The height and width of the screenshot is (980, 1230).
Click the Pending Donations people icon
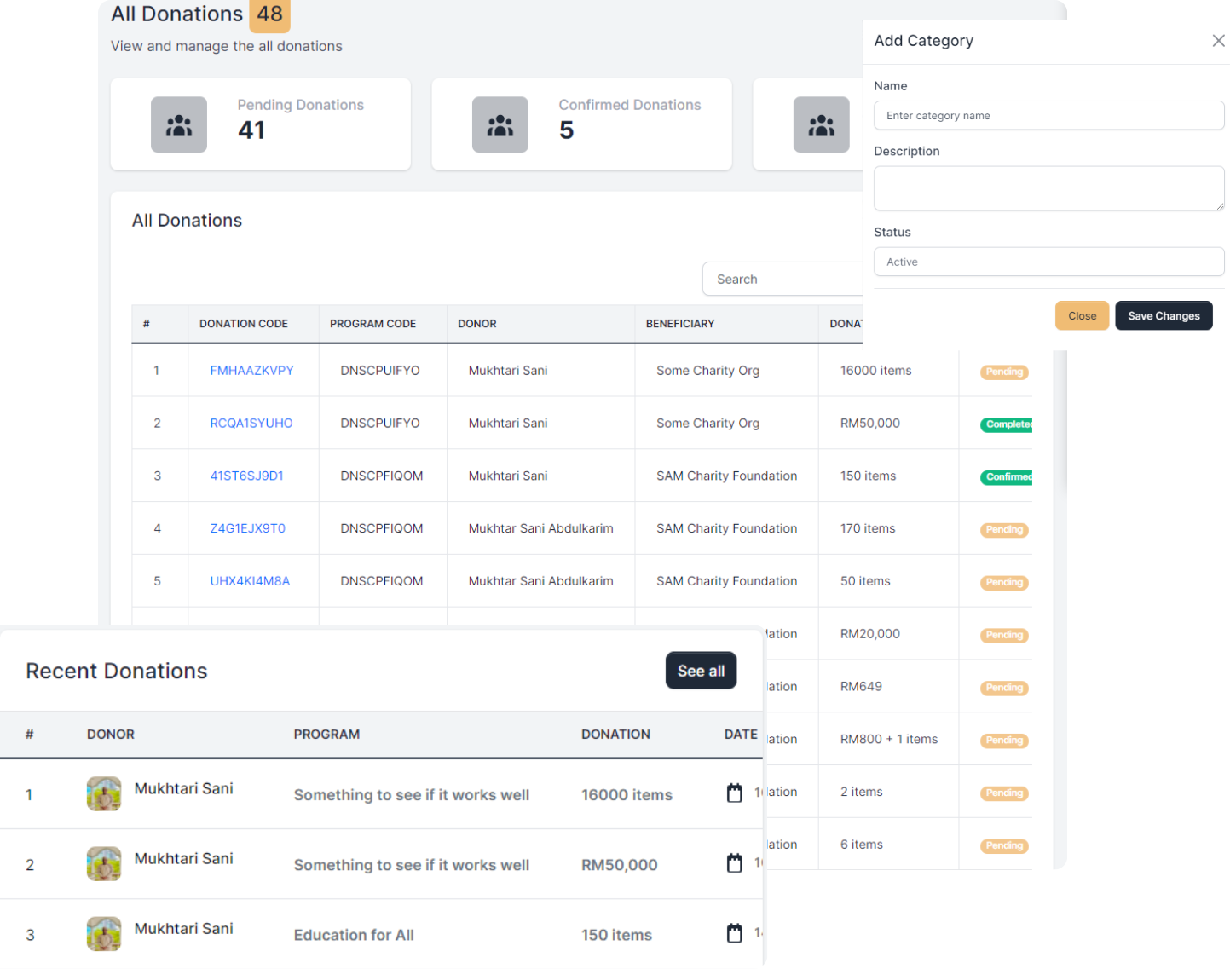click(x=179, y=125)
